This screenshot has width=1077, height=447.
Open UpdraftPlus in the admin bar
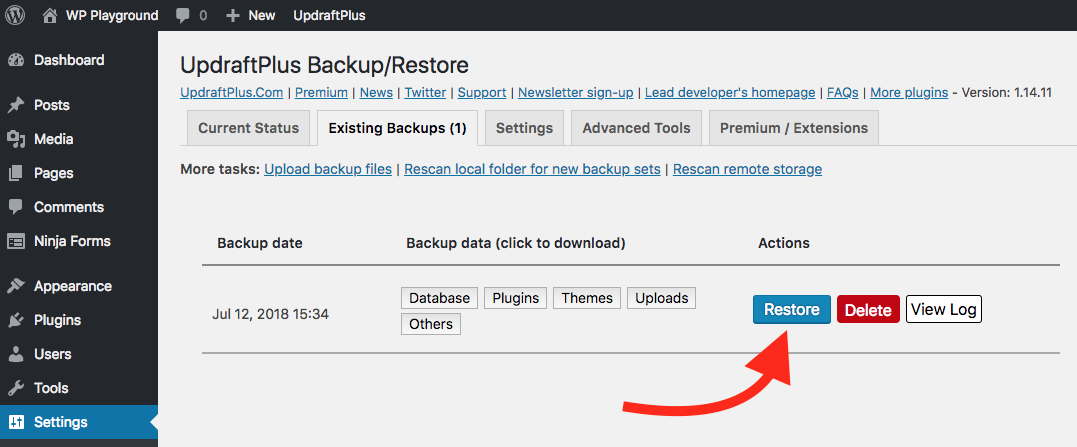[x=329, y=16]
